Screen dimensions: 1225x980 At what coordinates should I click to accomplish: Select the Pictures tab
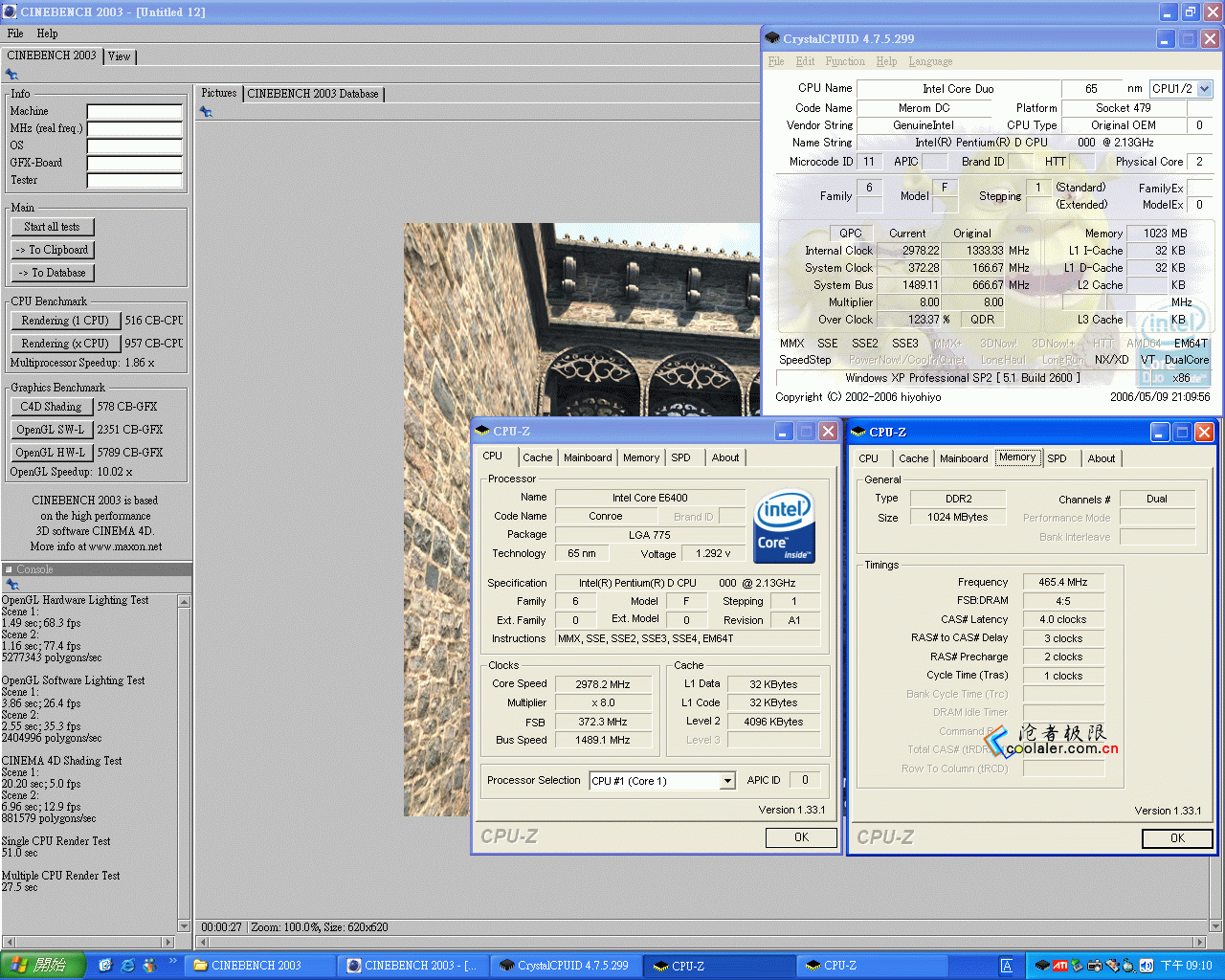pos(219,93)
